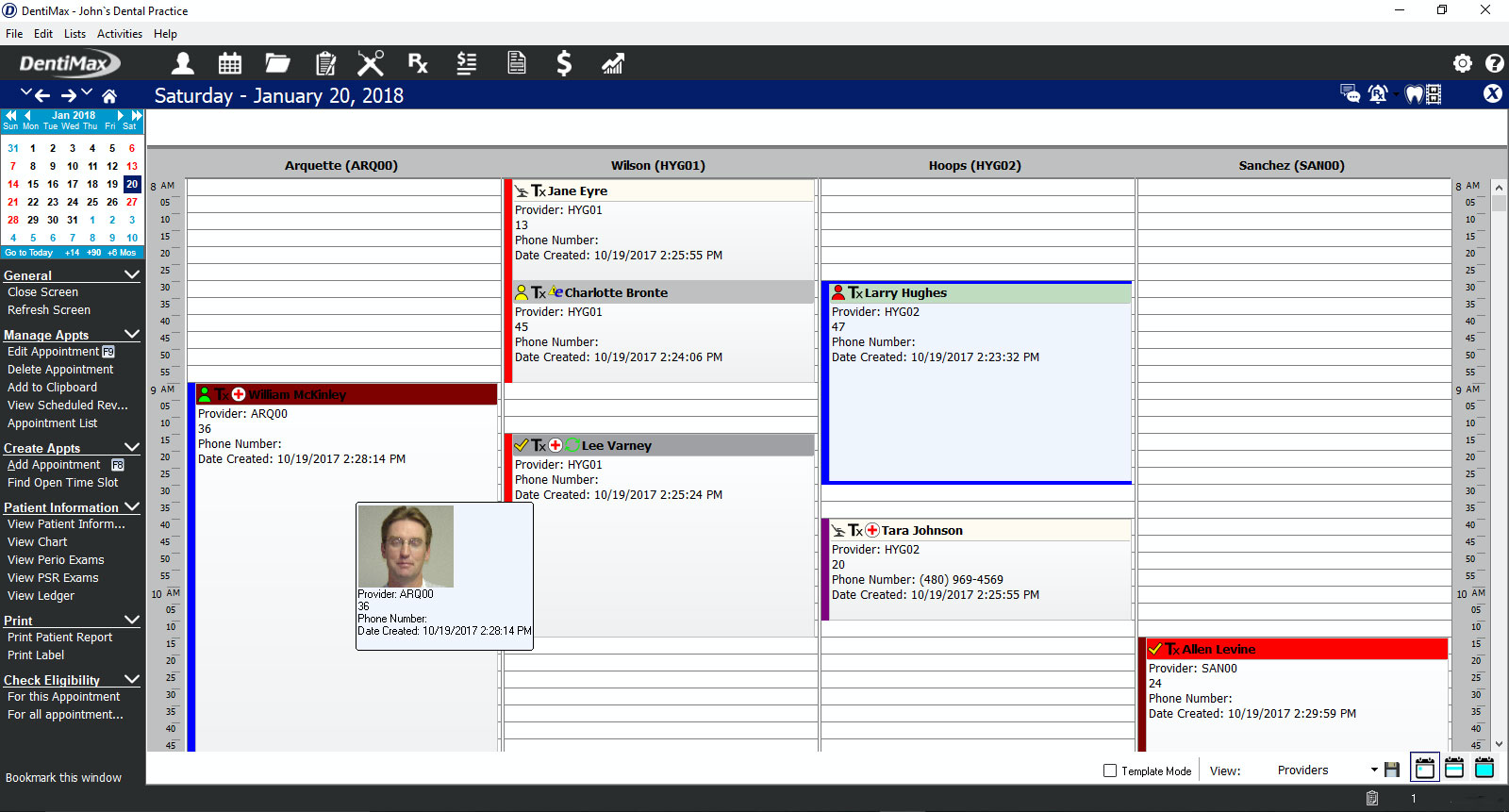Enable the Template Mode checkbox

pyautogui.click(x=1110, y=771)
